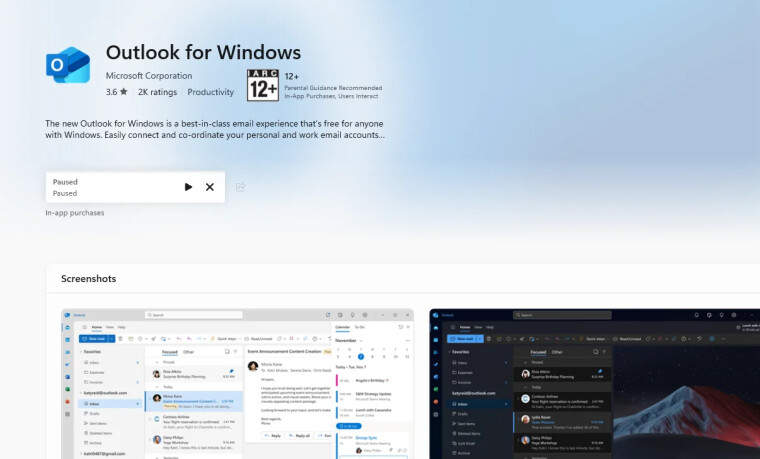The width and height of the screenshot is (760, 459).
Task: Open the Productivity category link
Action: tap(210, 92)
